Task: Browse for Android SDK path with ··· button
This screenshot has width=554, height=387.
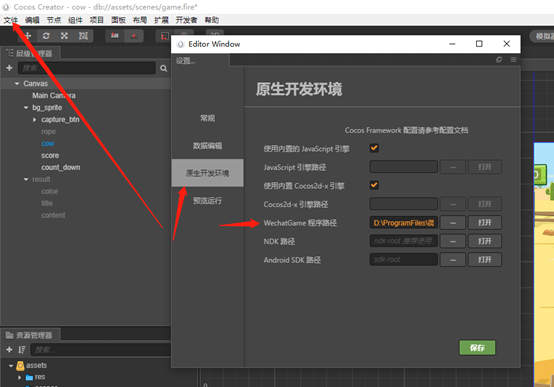Action: click(453, 260)
